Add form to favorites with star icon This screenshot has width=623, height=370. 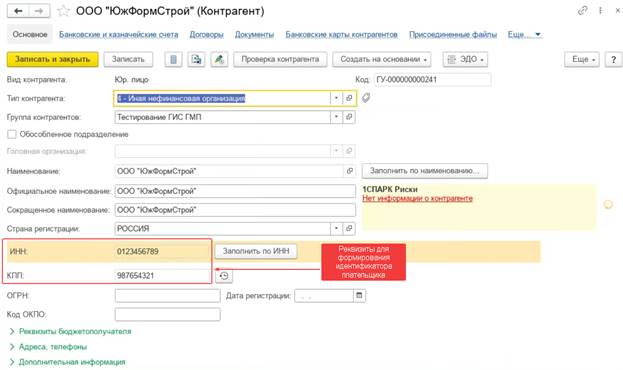pos(63,11)
